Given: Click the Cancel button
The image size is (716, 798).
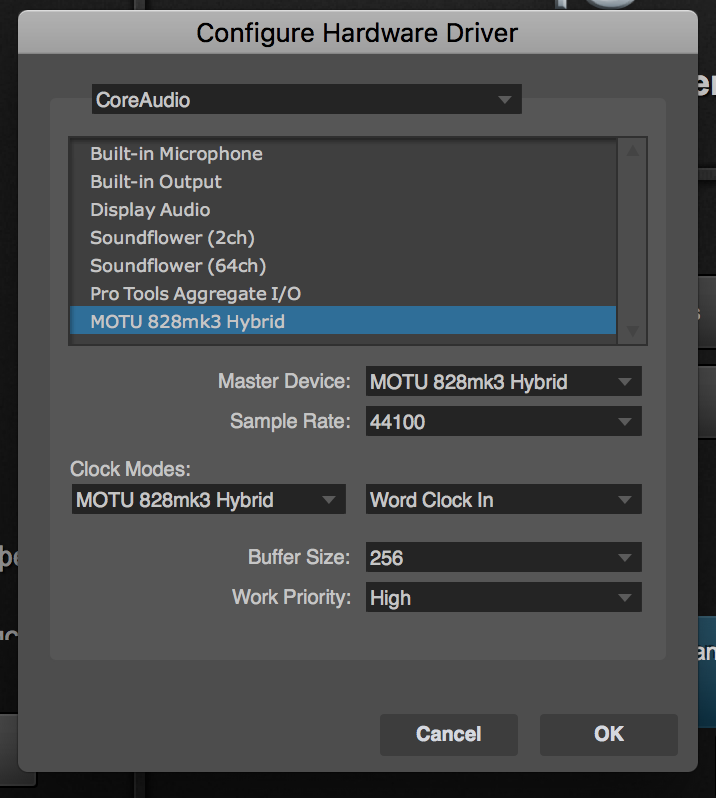Looking at the screenshot, I should tap(449, 734).
